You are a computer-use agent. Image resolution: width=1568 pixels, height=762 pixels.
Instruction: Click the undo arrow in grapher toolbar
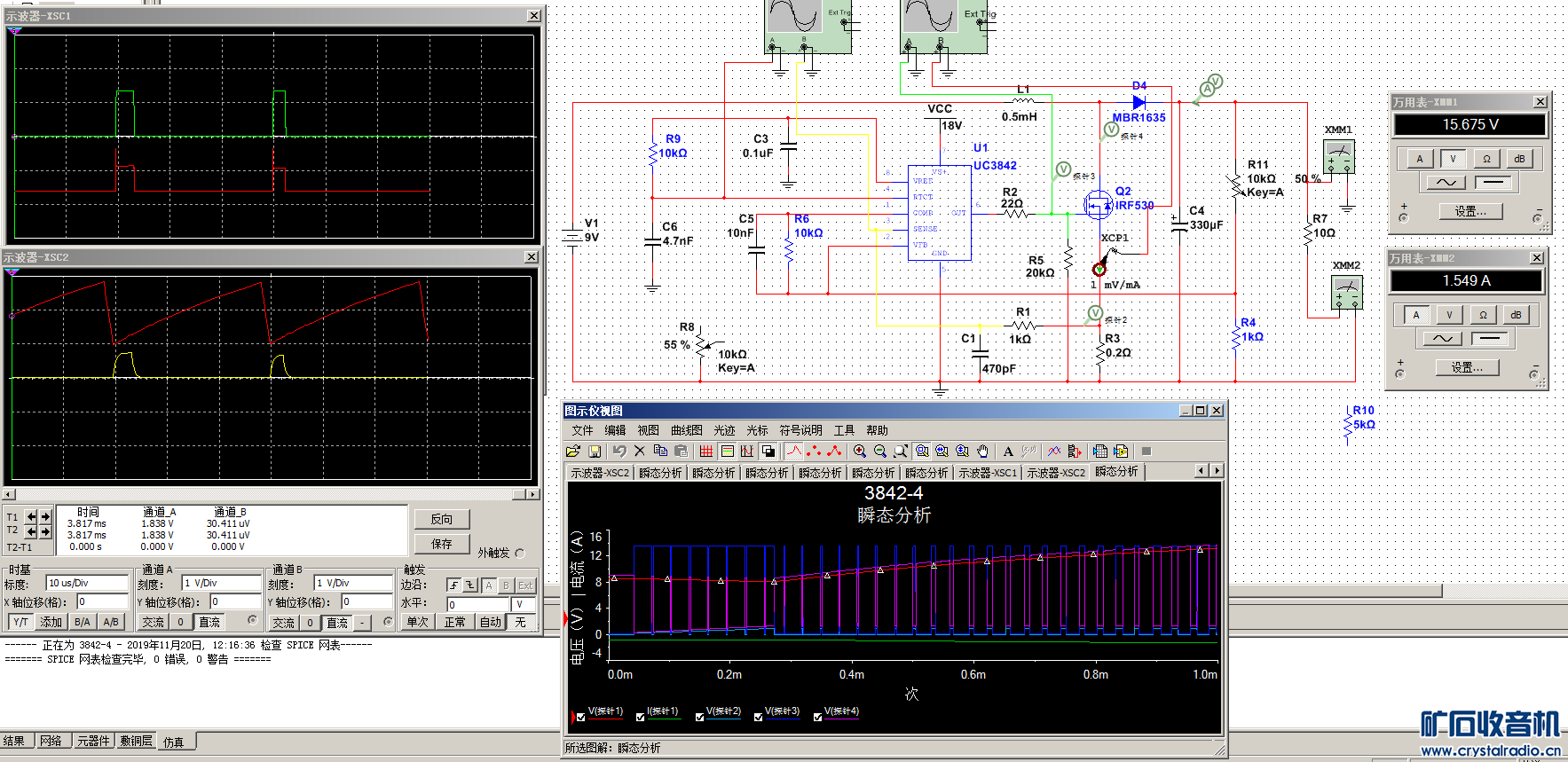tap(619, 452)
